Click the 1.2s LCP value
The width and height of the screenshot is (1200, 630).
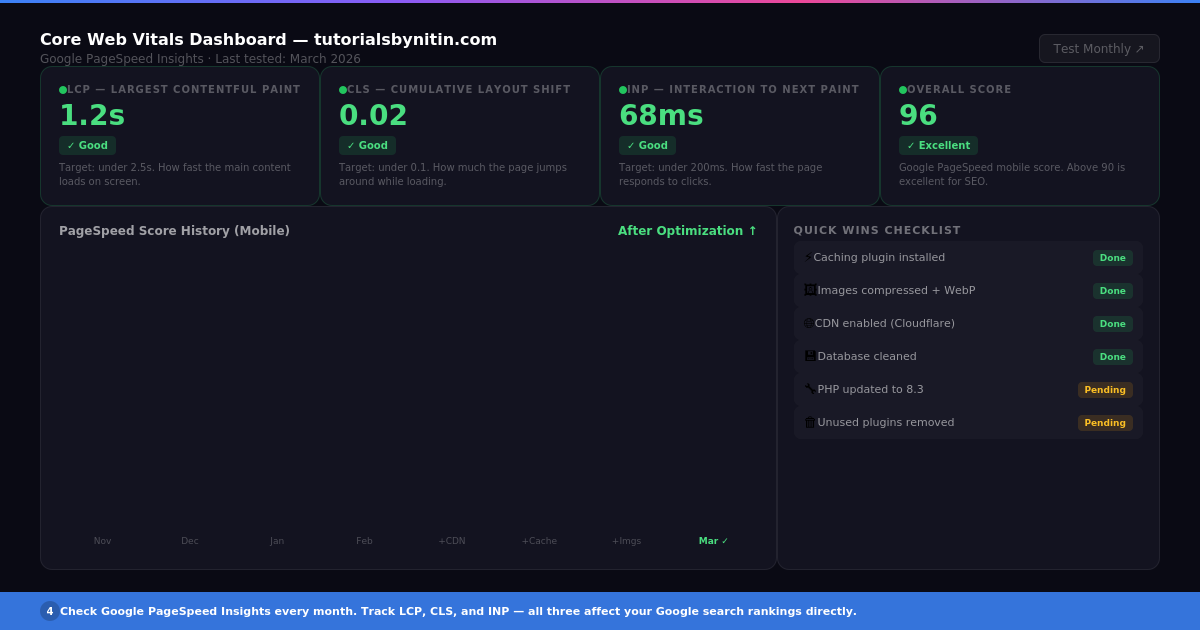pyautogui.click(x=92, y=116)
